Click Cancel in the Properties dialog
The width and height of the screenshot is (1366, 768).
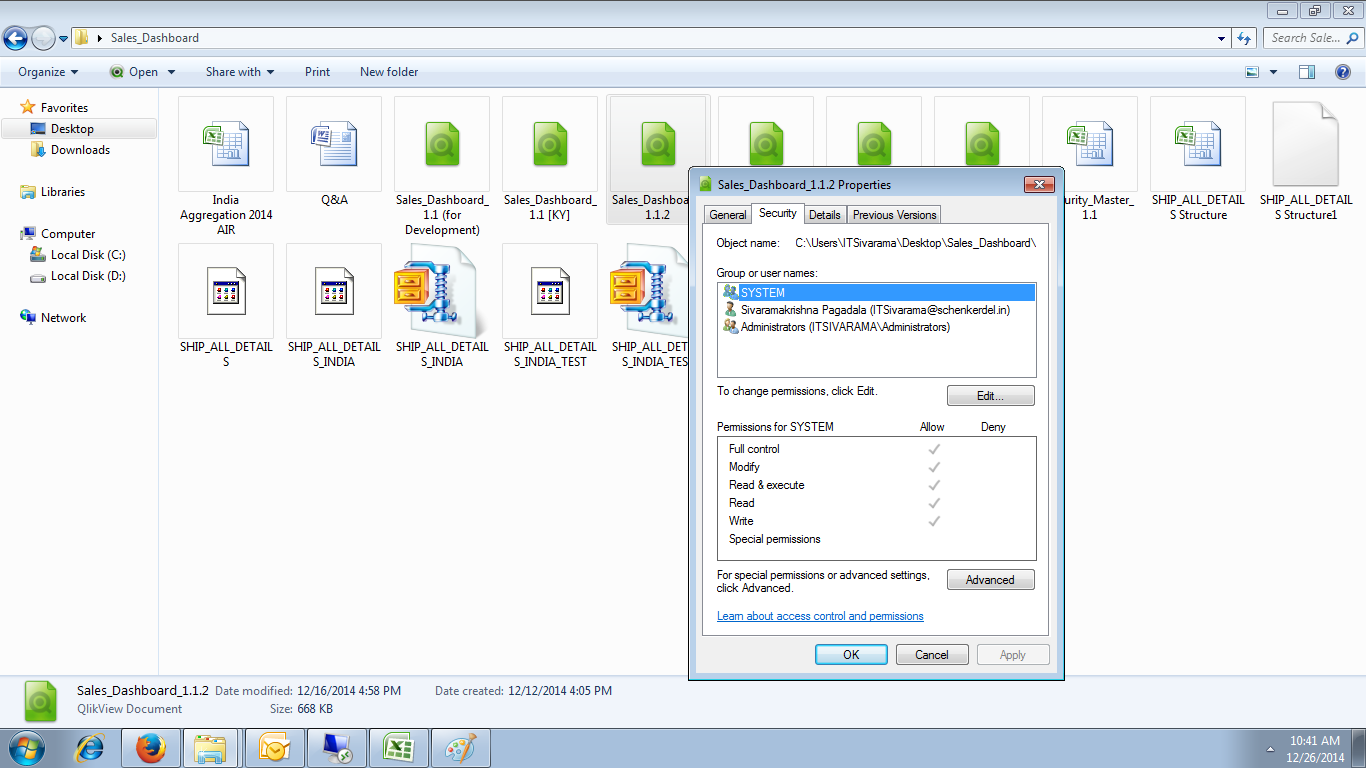coord(932,655)
